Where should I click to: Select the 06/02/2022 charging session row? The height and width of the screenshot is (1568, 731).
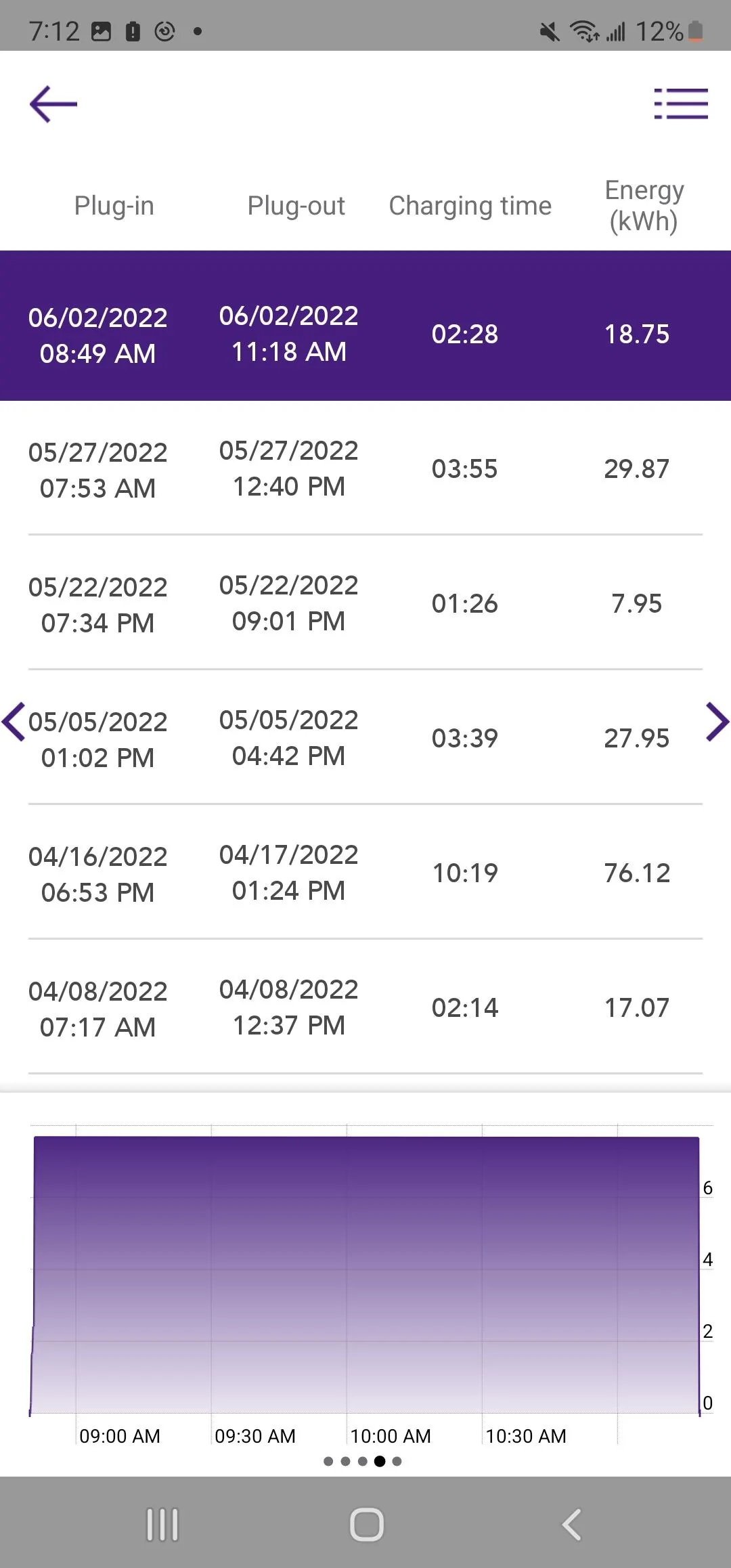(x=365, y=326)
